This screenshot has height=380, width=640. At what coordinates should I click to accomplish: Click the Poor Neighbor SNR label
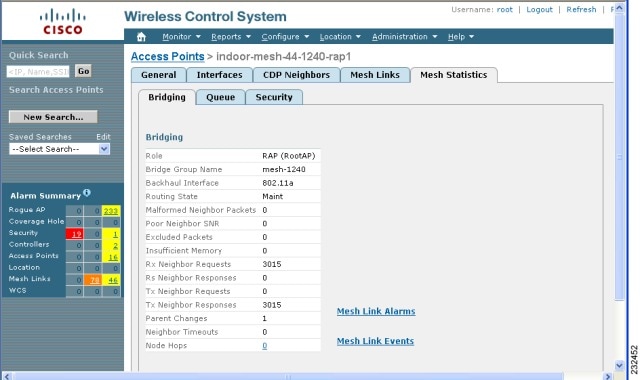click(182, 224)
